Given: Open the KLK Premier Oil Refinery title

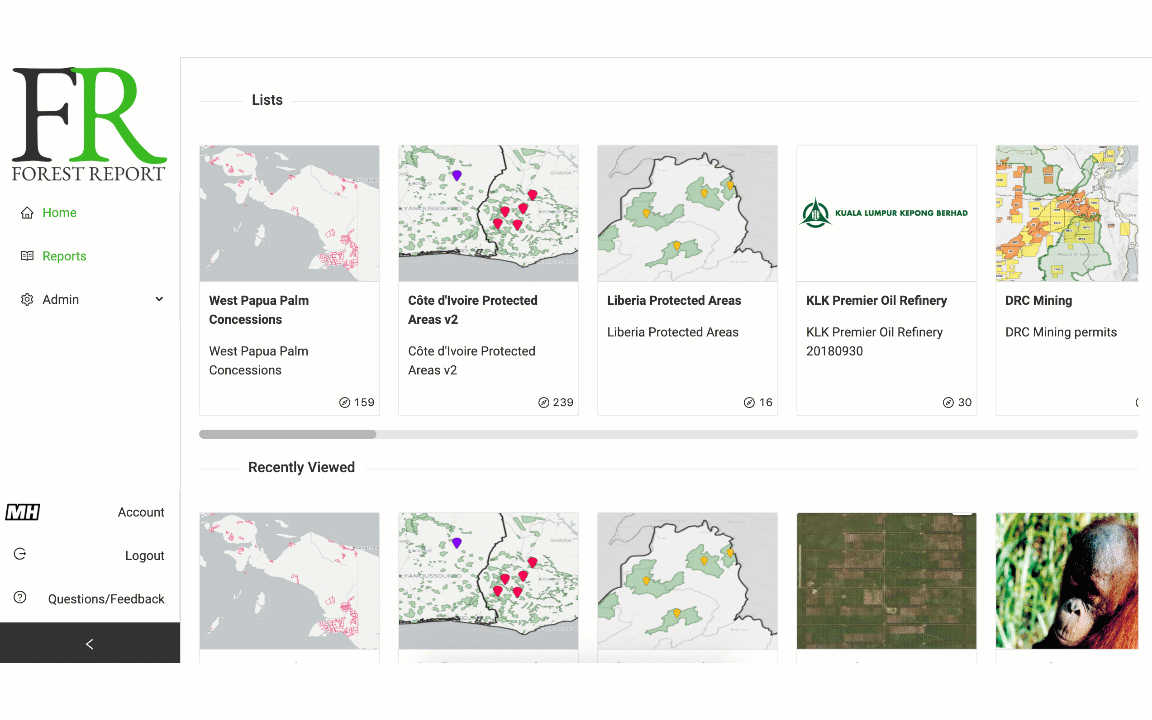Looking at the screenshot, I should tap(876, 300).
